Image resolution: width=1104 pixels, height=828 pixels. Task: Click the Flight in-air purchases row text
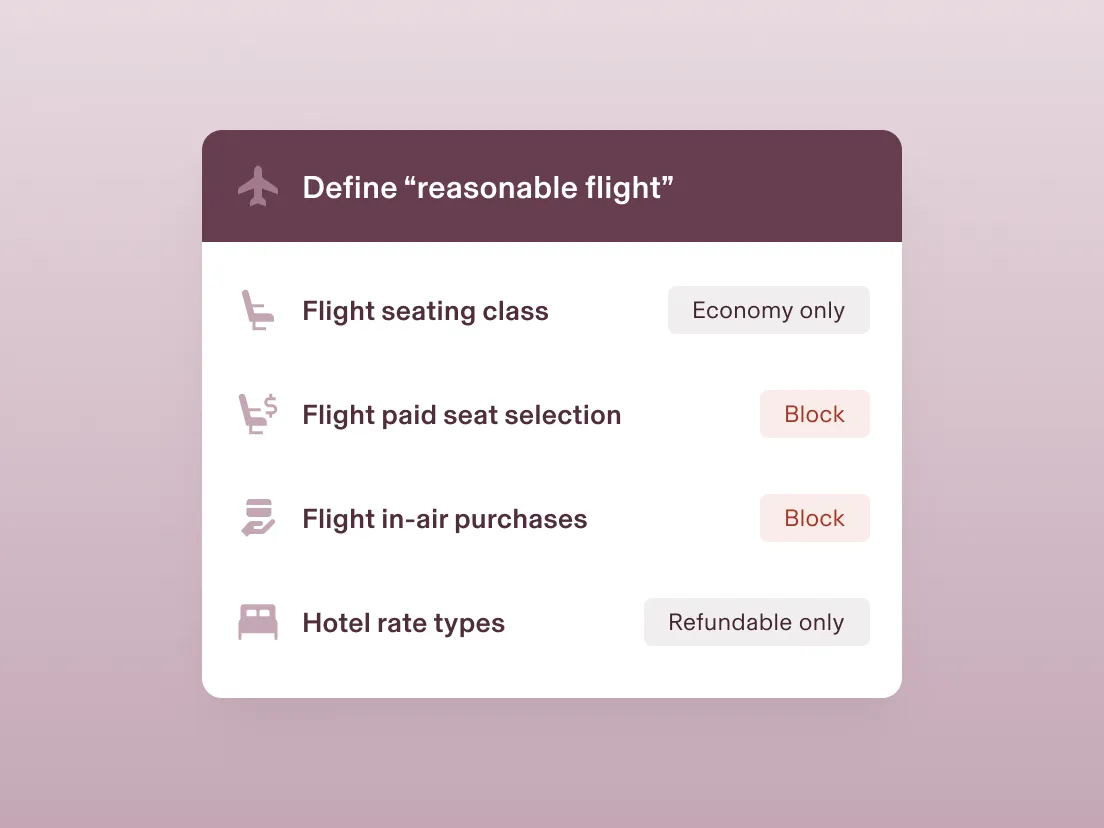click(444, 518)
